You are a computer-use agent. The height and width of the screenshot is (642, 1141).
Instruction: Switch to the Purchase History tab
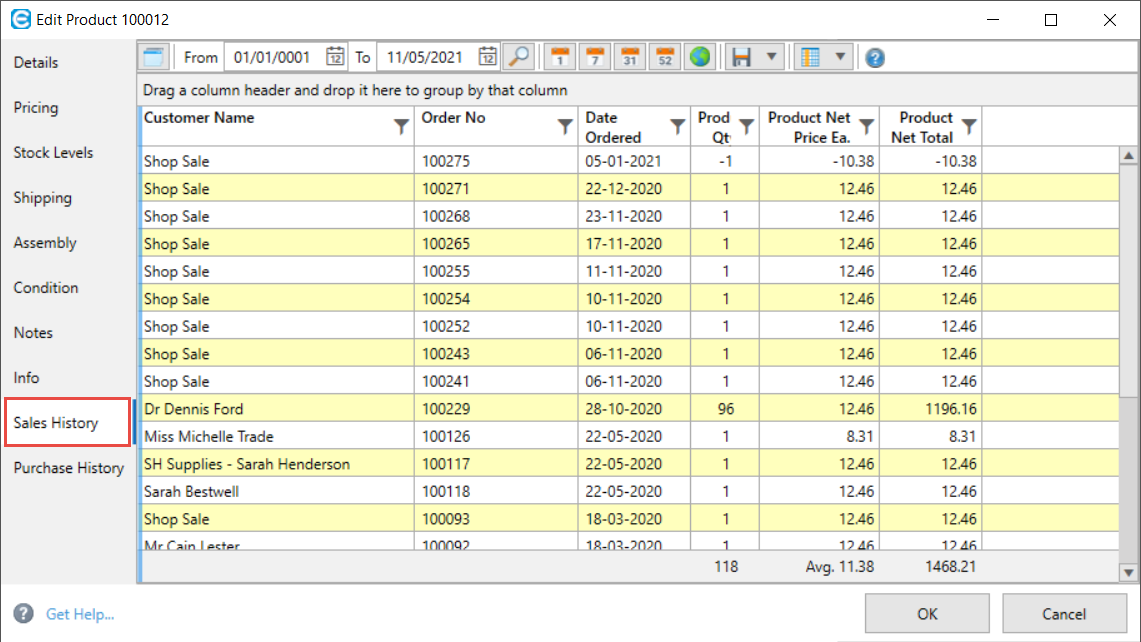pyautogui.click(x=69, y=468)
